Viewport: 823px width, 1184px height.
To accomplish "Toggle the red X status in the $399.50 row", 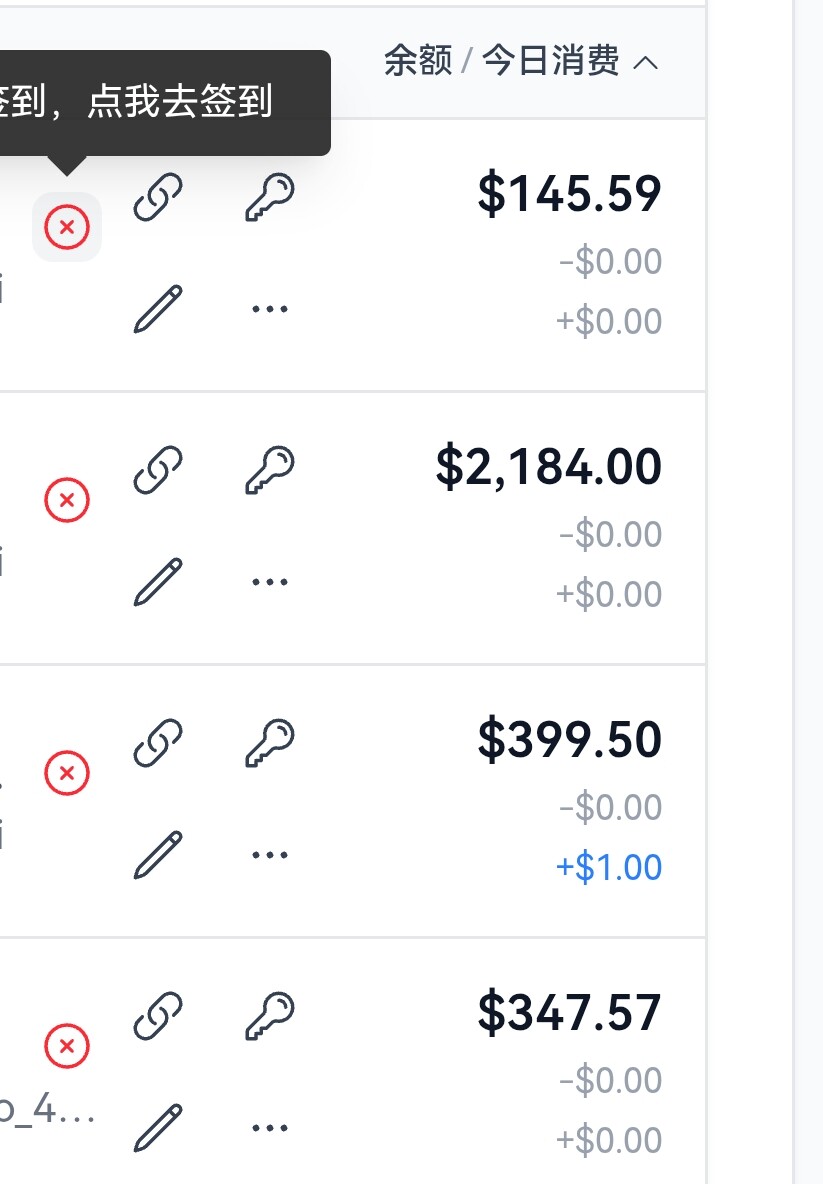I will 66,773.
